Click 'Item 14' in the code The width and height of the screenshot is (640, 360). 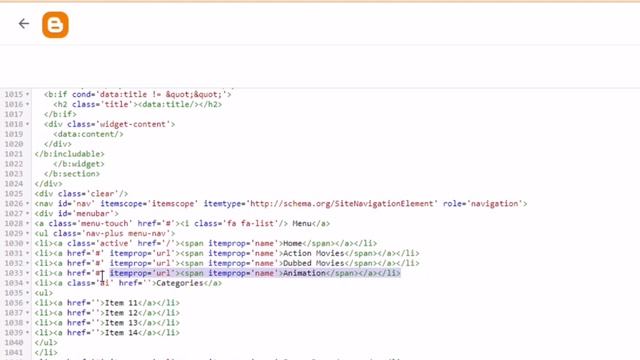[121, 333]
